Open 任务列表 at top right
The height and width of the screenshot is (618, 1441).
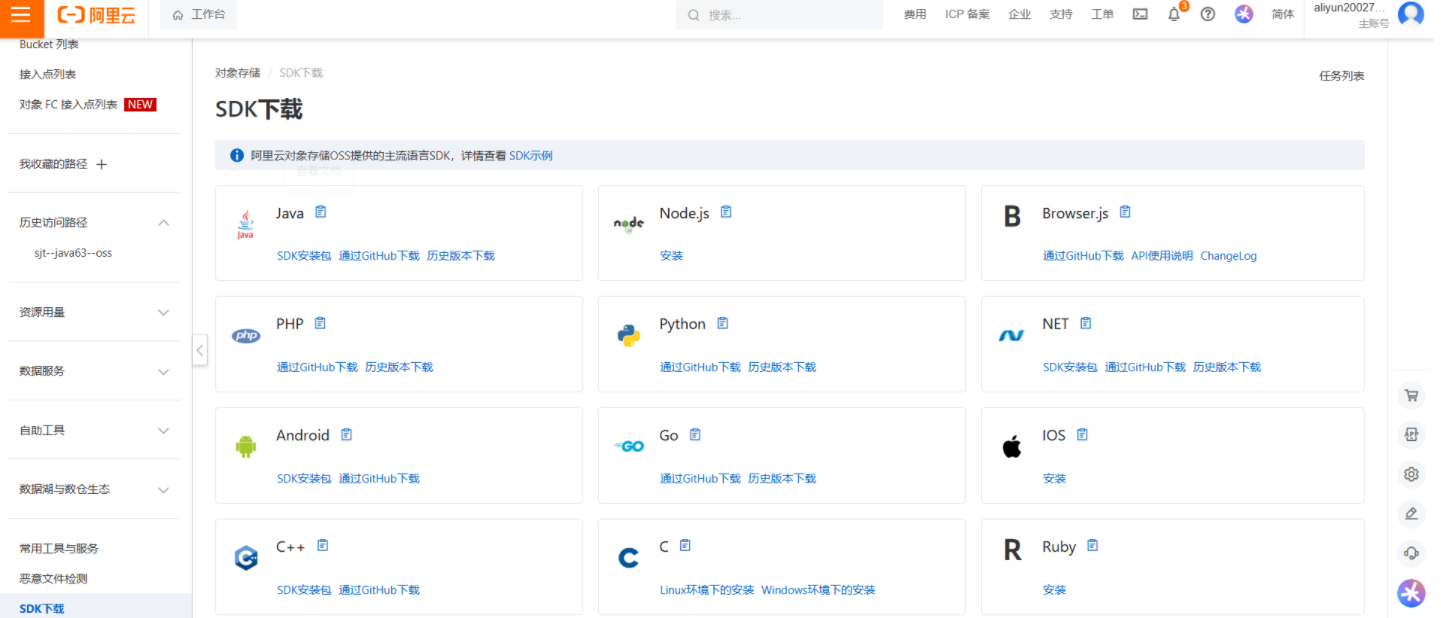(1341, 76)
